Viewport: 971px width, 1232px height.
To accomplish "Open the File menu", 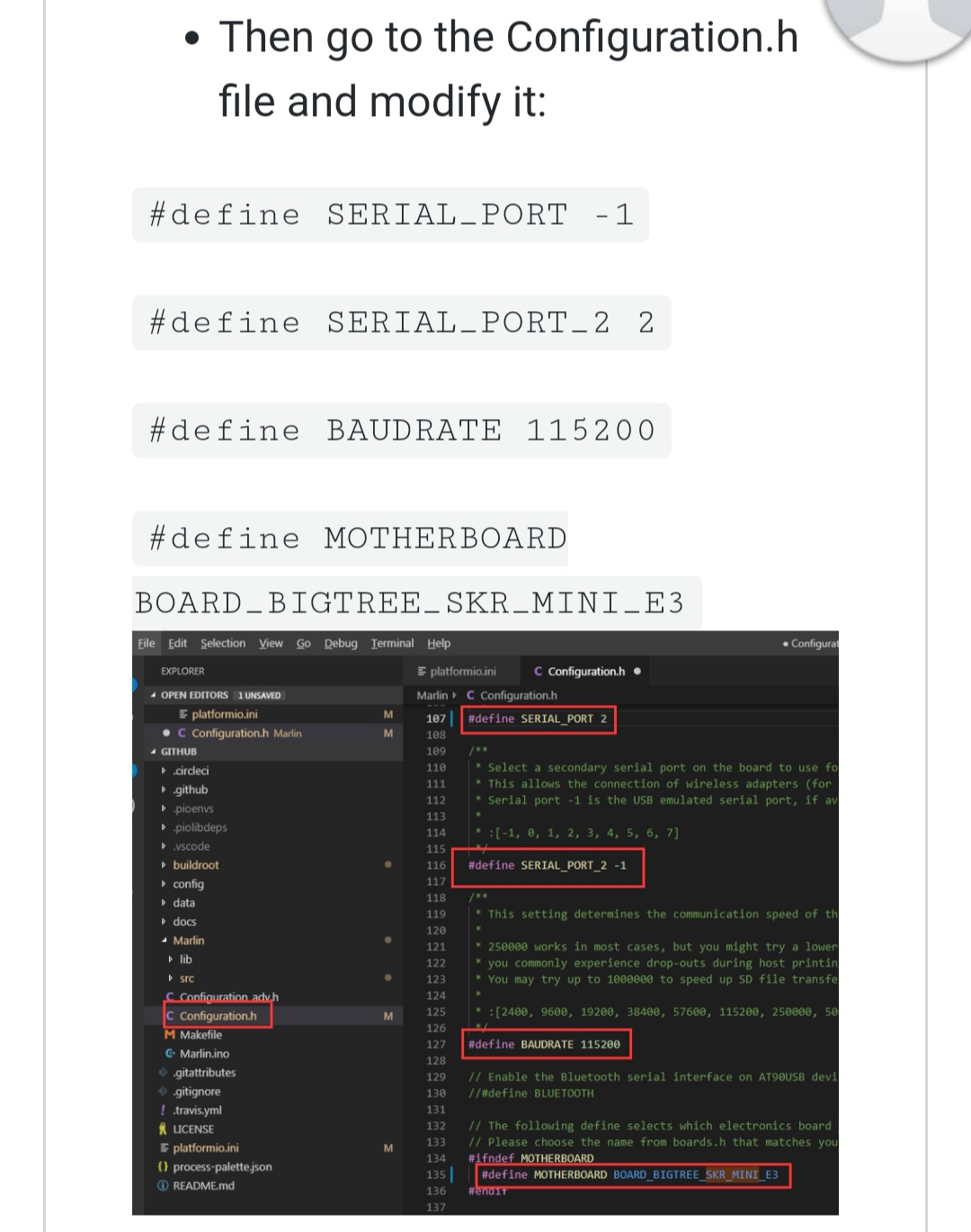I will [x=146, y=644].
